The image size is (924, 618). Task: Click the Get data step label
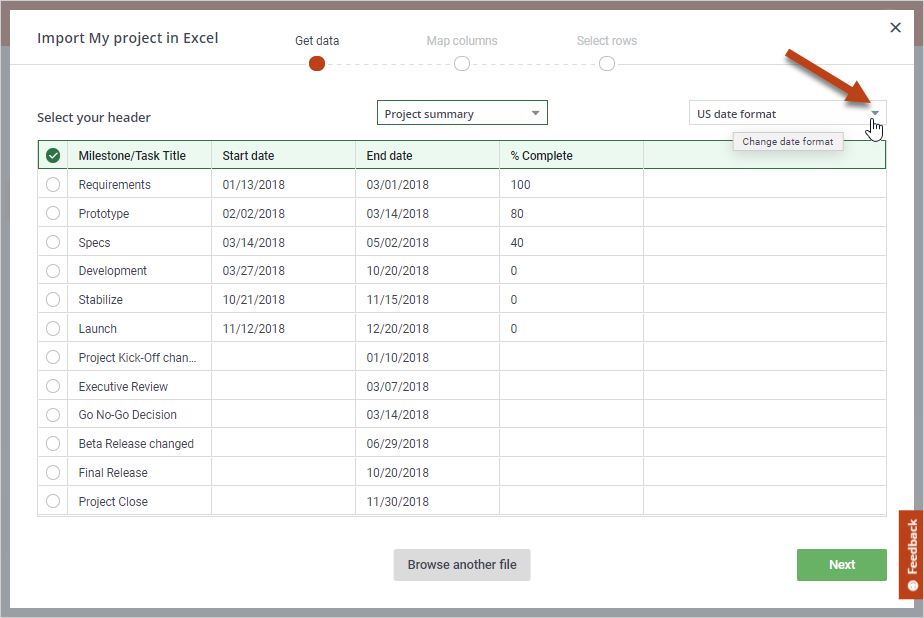point(317,40)
